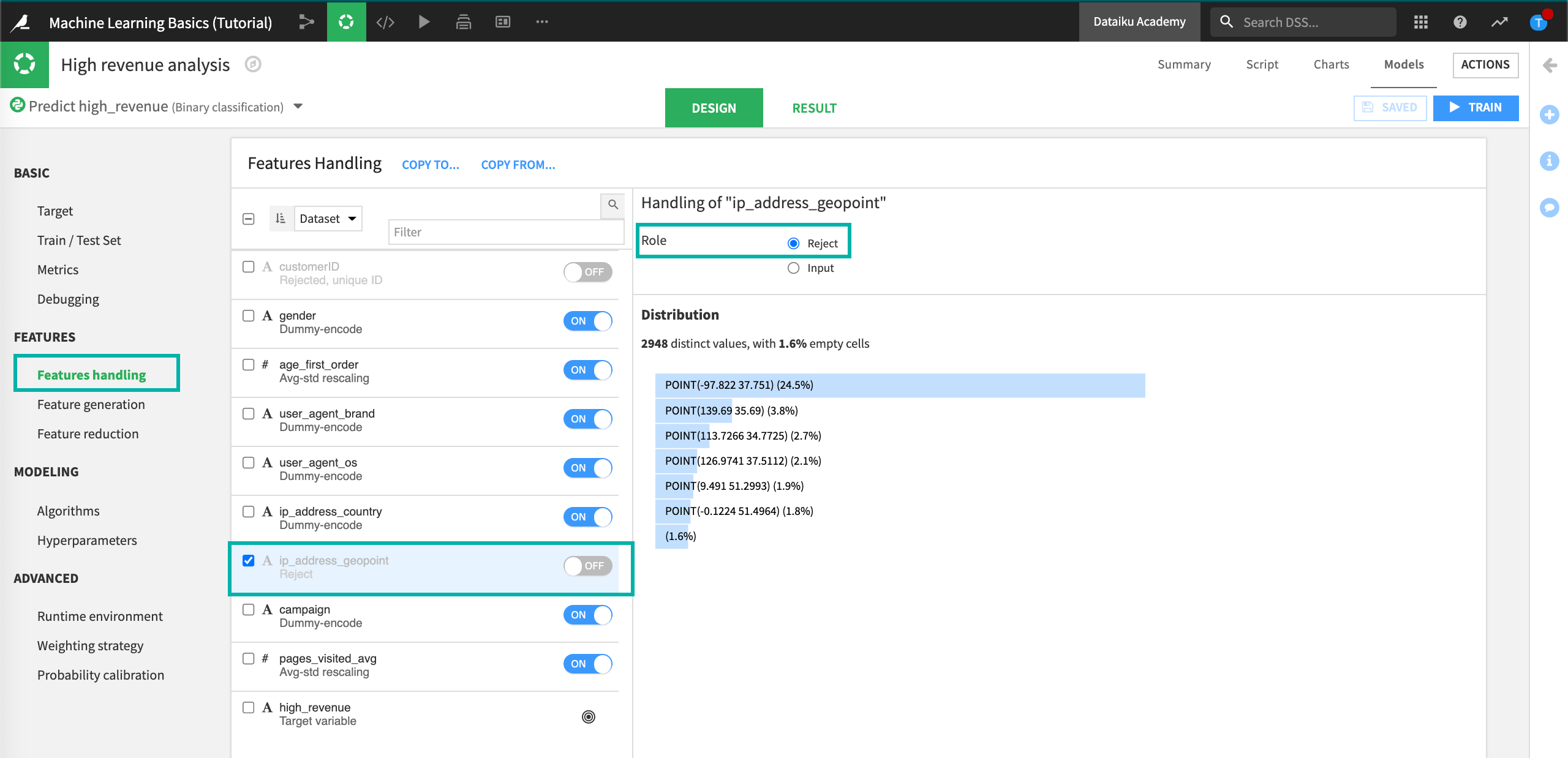Image resolution: width=1568 pixels, height=758 pixels.
Task: Open the Dashboards icon in the top bar
Action: 503,22
